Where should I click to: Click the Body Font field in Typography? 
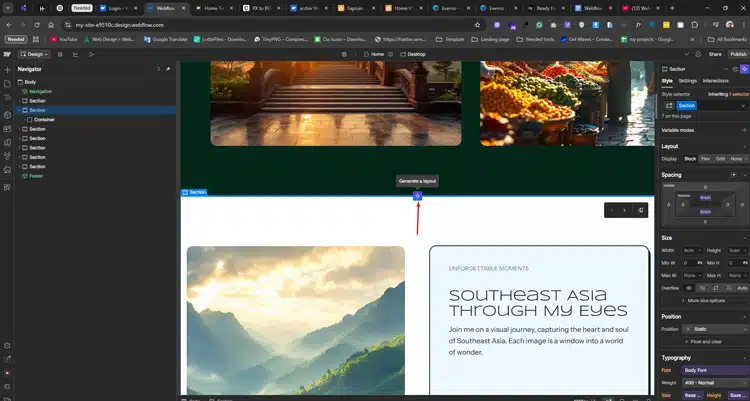tap(716, 370)
